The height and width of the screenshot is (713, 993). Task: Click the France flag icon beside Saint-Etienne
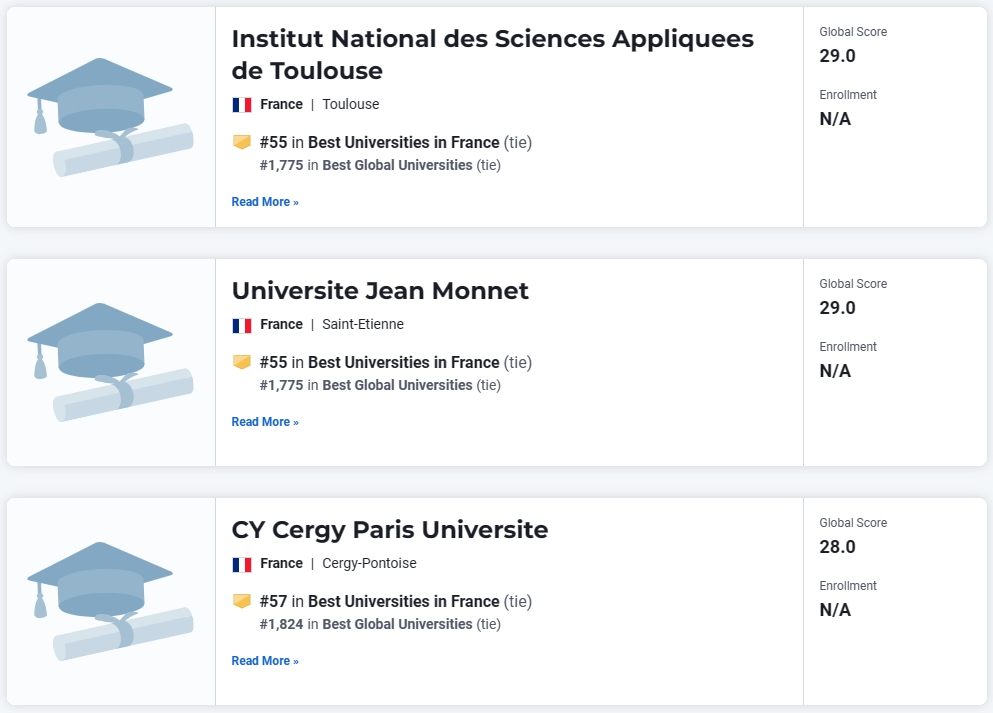pyautogui.click(x=242, y=325)
